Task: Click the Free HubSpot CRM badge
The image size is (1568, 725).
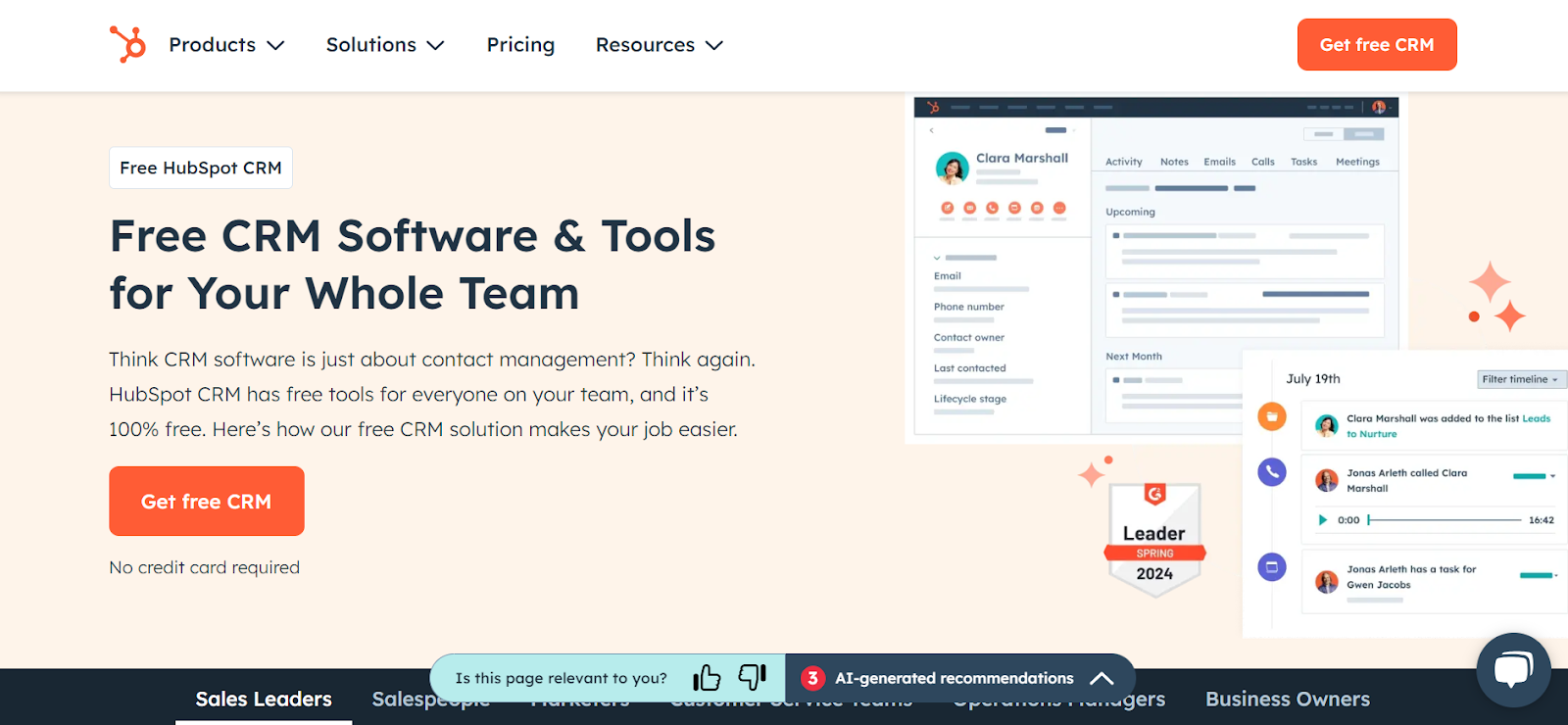Action: 201,168
